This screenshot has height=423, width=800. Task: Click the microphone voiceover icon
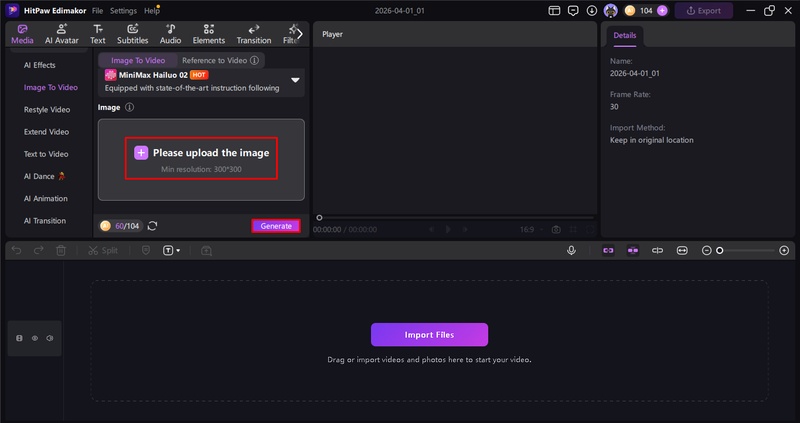coord(571,250)
